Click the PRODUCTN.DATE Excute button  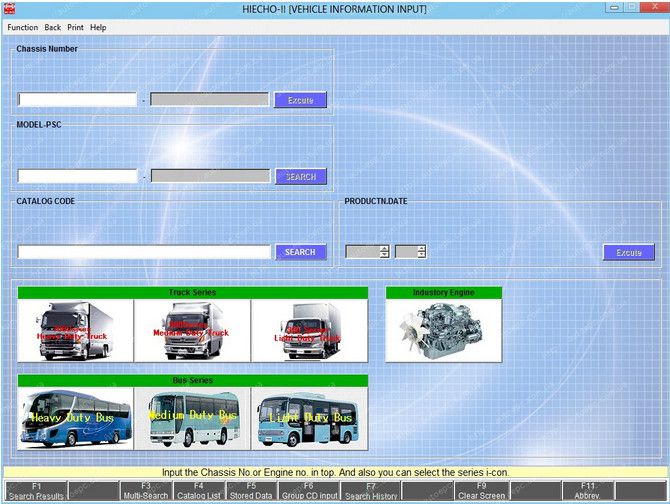point(629,252)
